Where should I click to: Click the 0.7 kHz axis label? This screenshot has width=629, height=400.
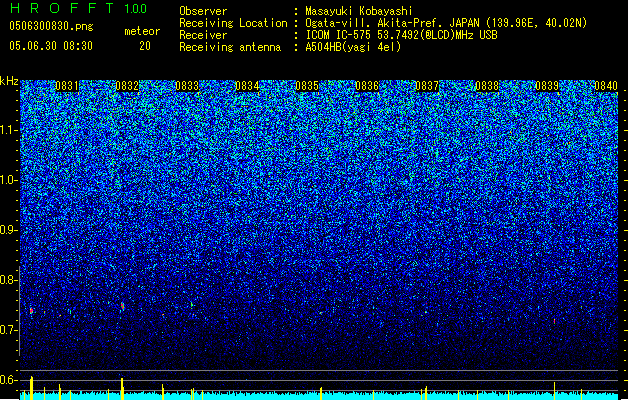click(8, 330)
